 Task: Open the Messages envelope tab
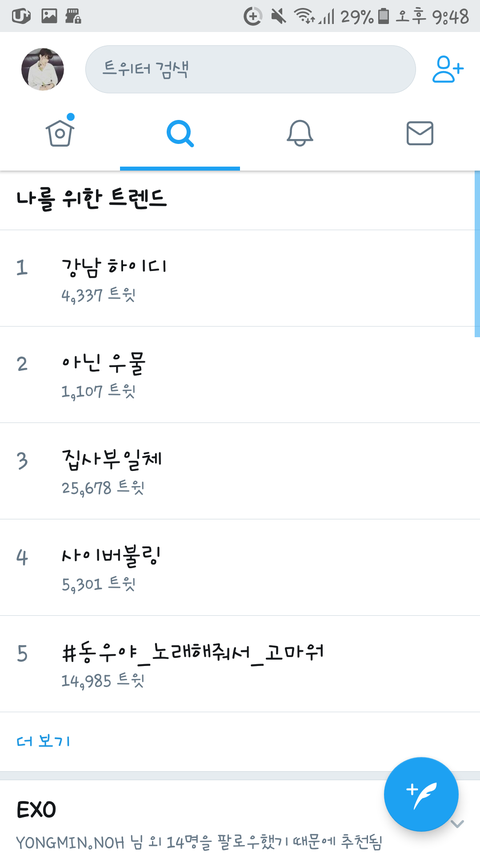[x=420, y=134]
